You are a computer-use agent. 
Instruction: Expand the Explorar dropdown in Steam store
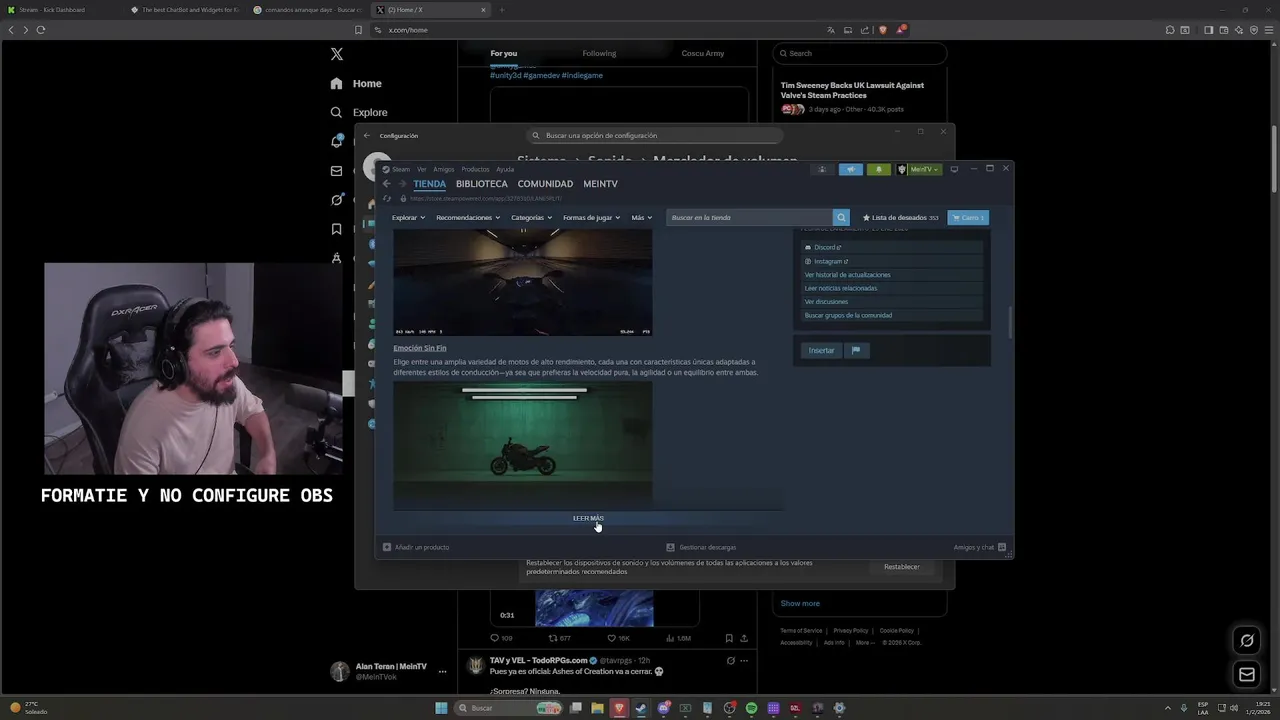coord(408,217)
